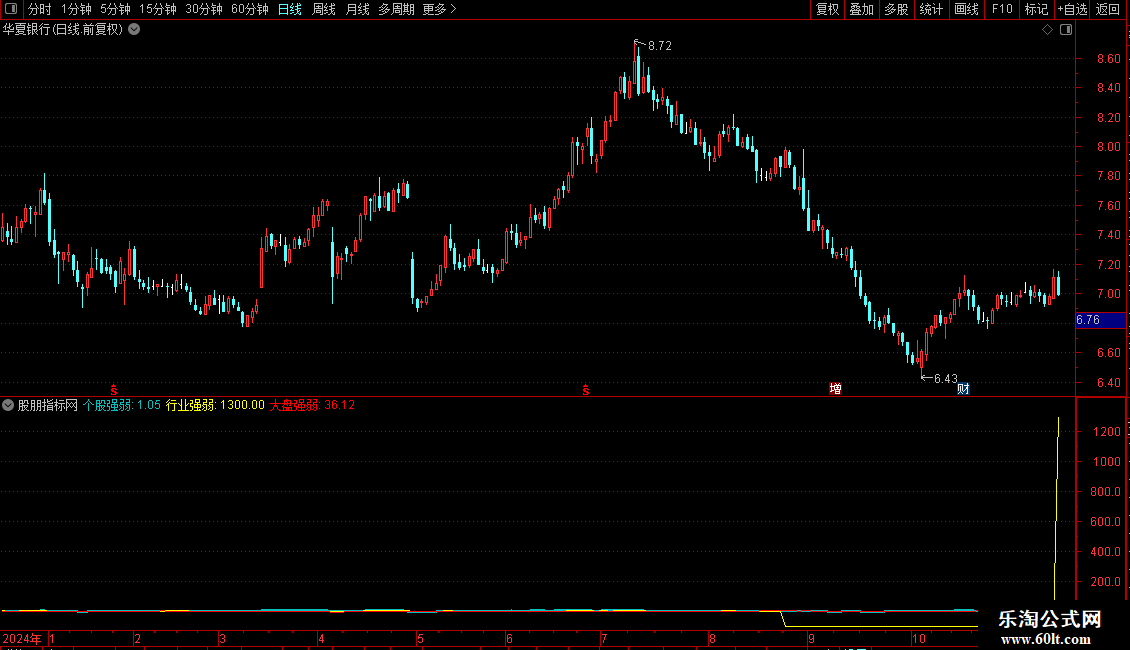
Task: Click the panel layout icon at top-left
Action: click(11, 9)
